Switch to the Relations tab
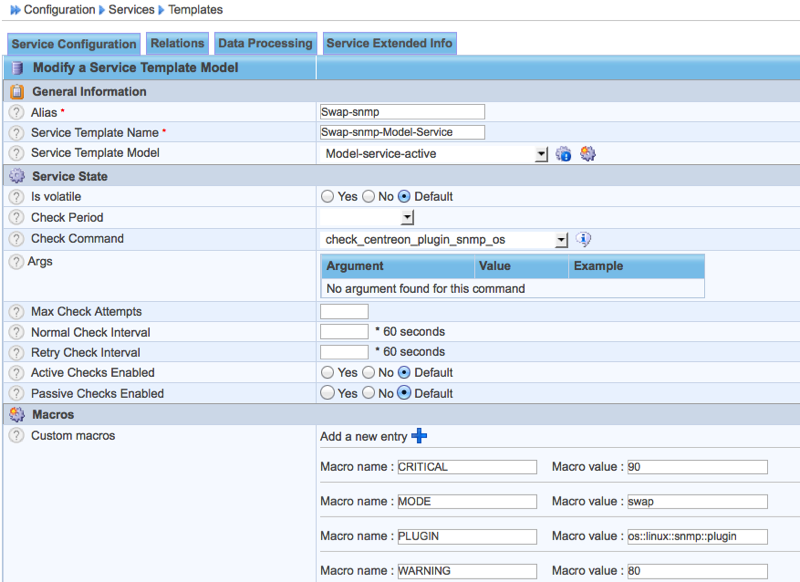Image resolution: width=800 pixels, height=582 pixels. point(177,43)
